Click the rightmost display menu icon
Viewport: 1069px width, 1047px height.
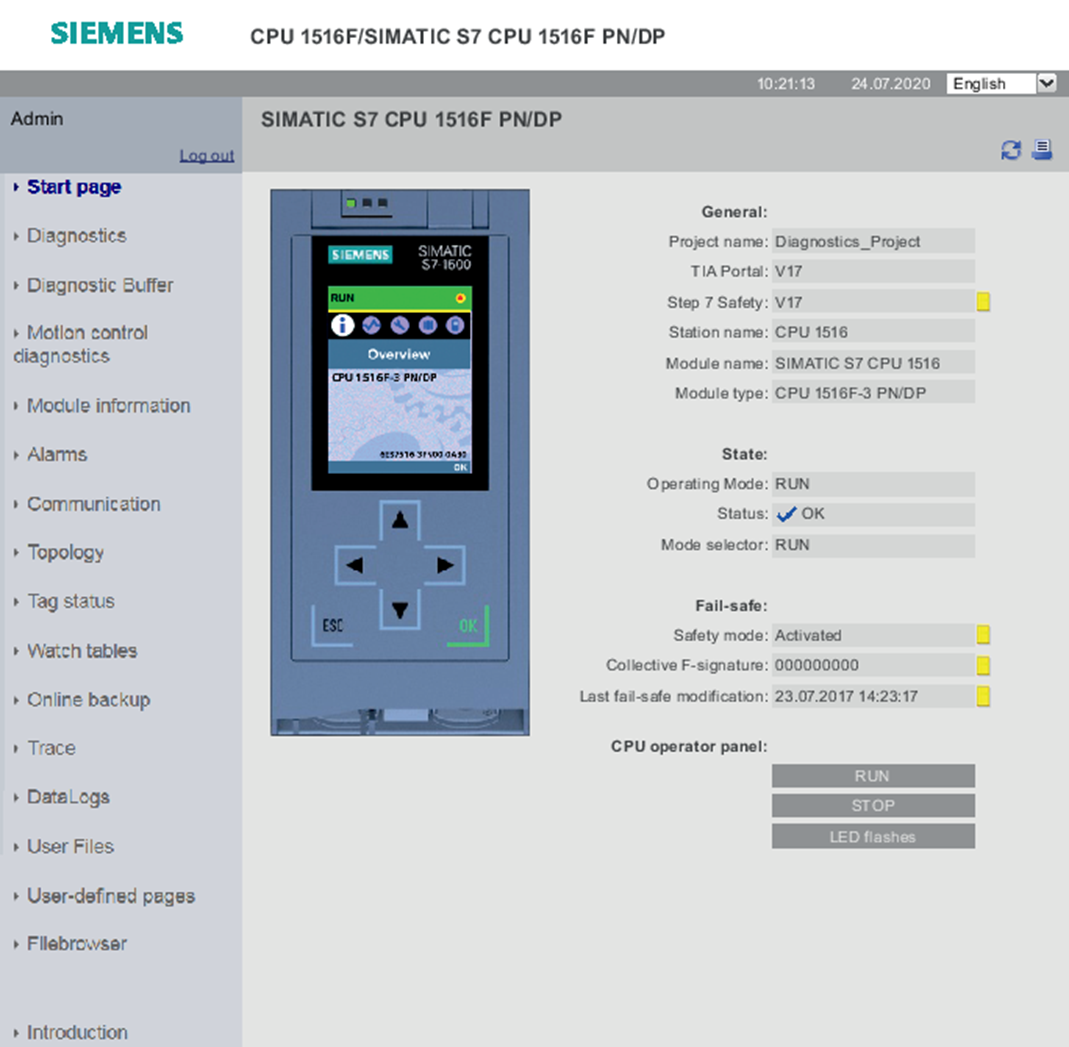[455, 325]
